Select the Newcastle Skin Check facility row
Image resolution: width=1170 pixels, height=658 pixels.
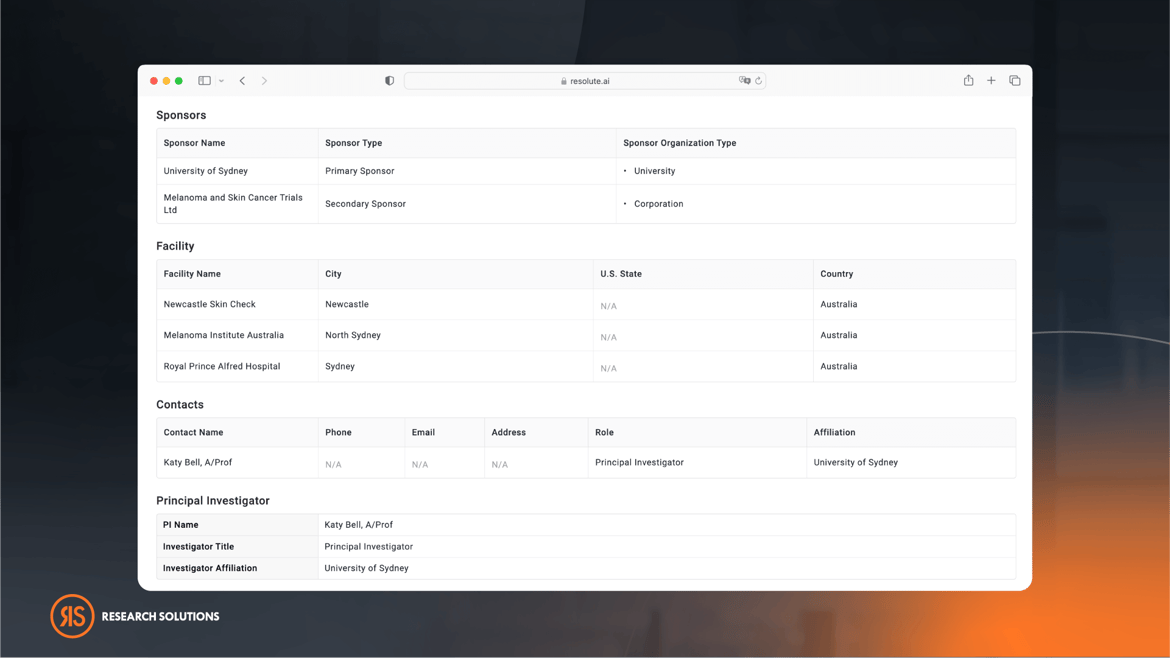pos(210,304)
